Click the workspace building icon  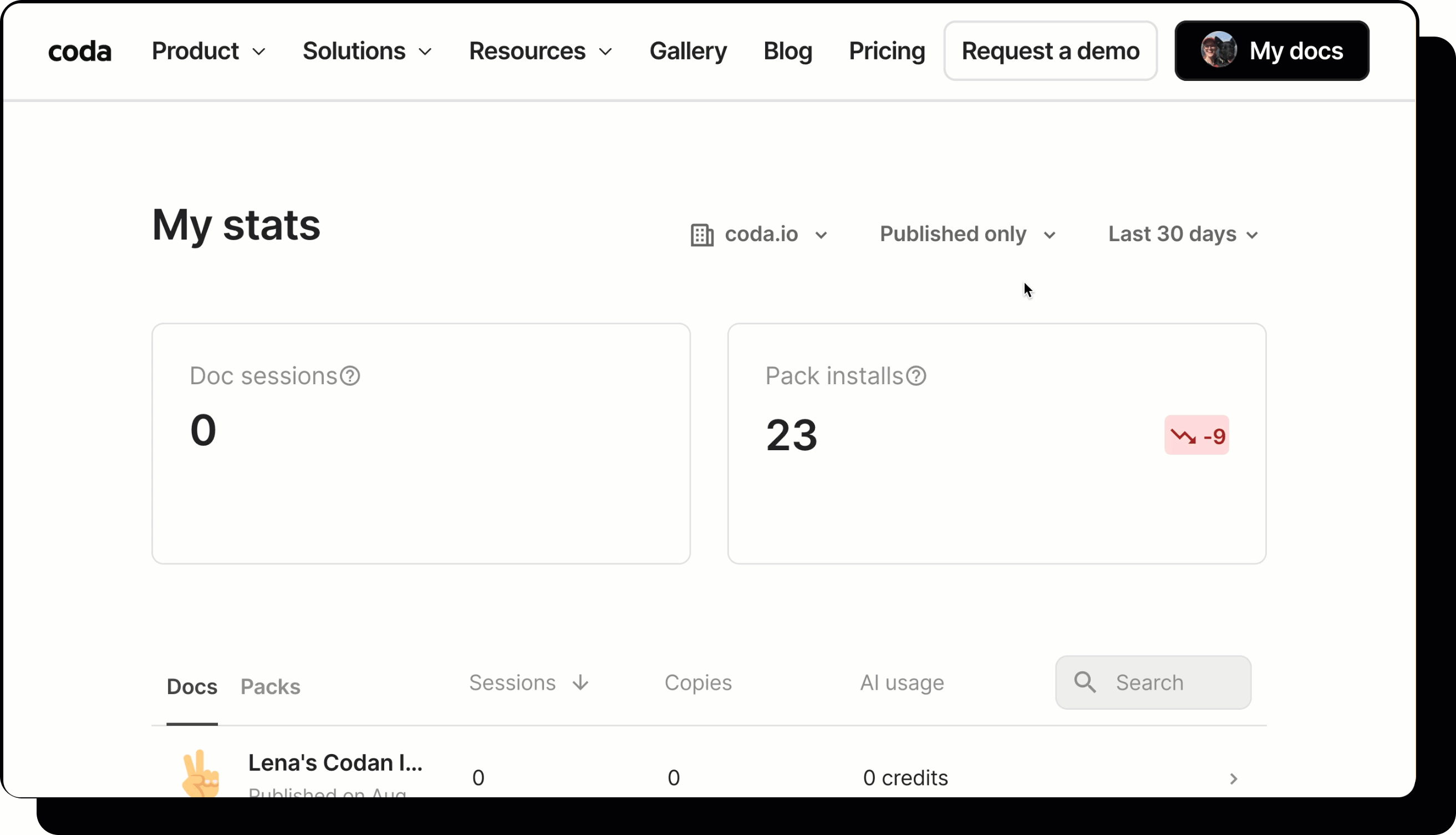702,235
